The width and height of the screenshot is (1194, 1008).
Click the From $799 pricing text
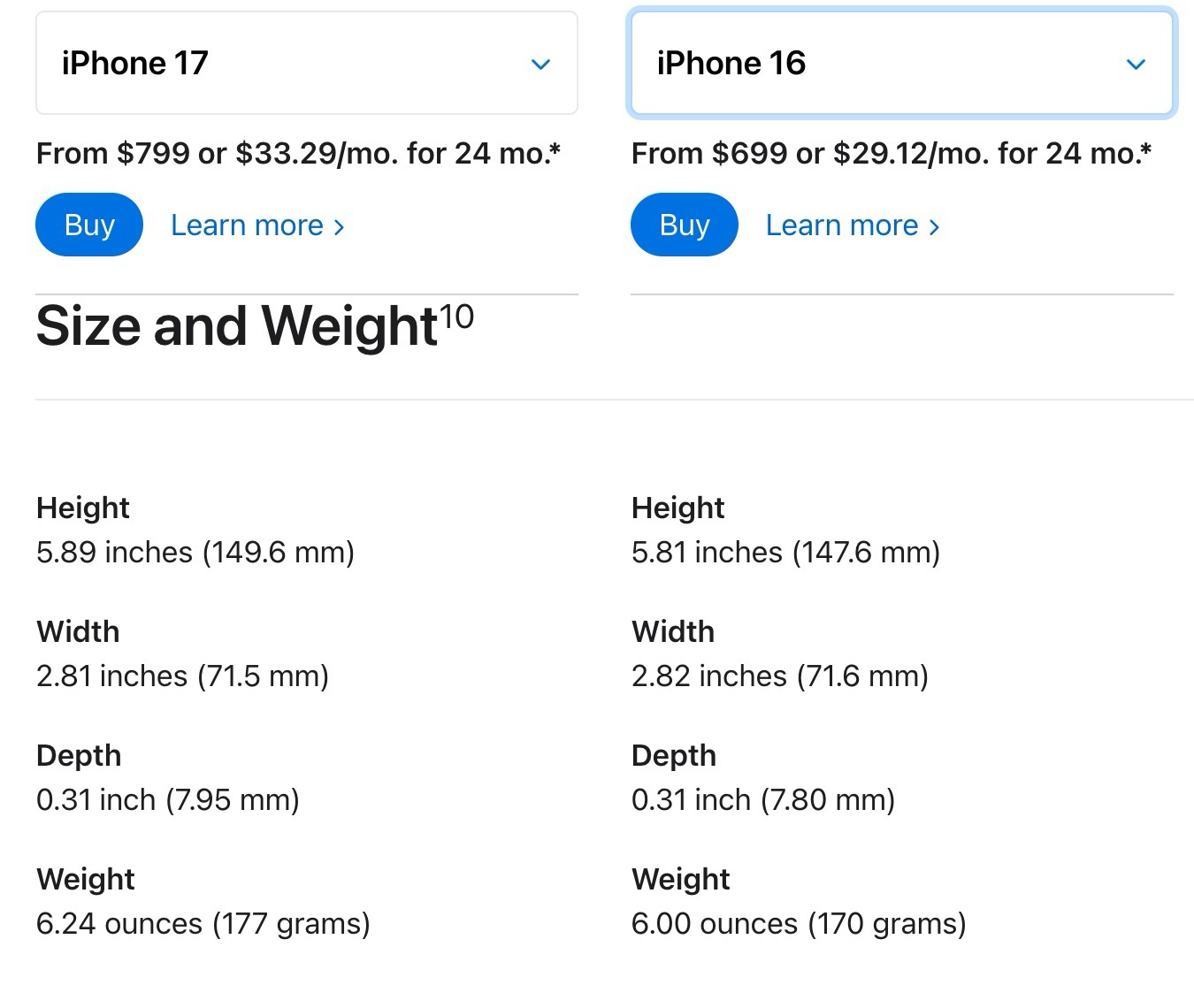298,154
